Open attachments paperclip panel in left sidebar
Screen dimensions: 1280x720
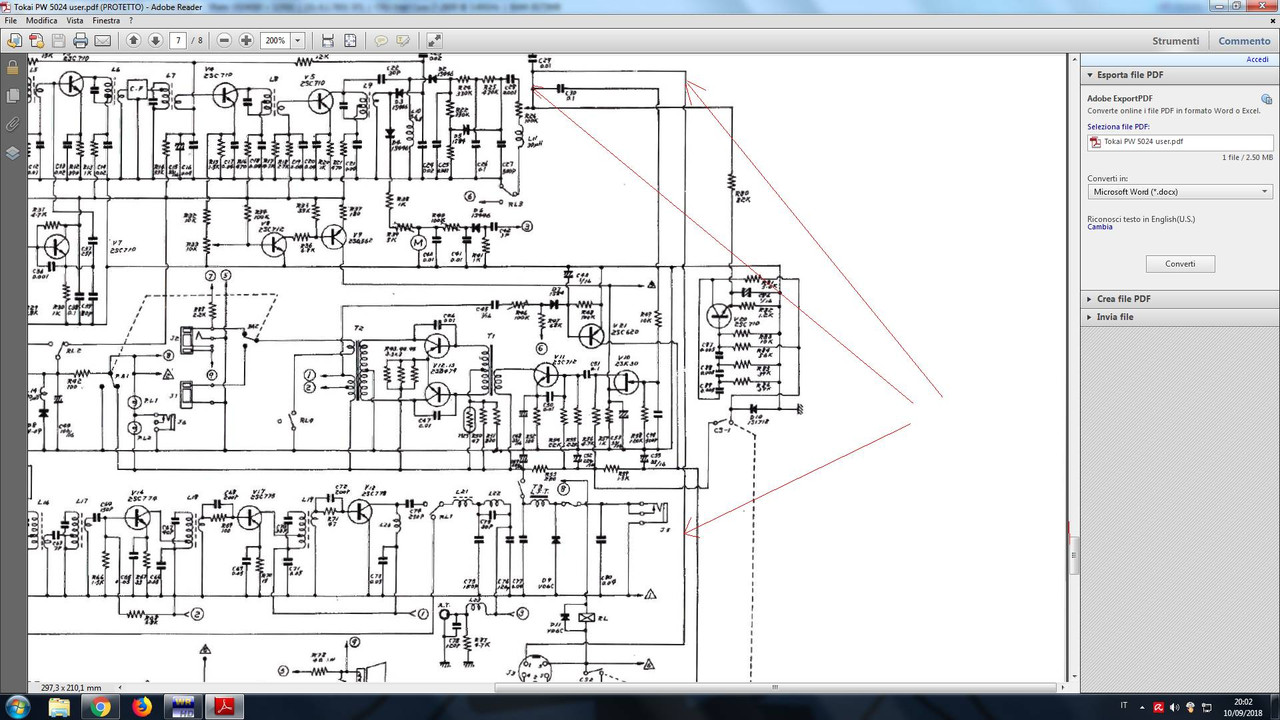tap(12, 125)
